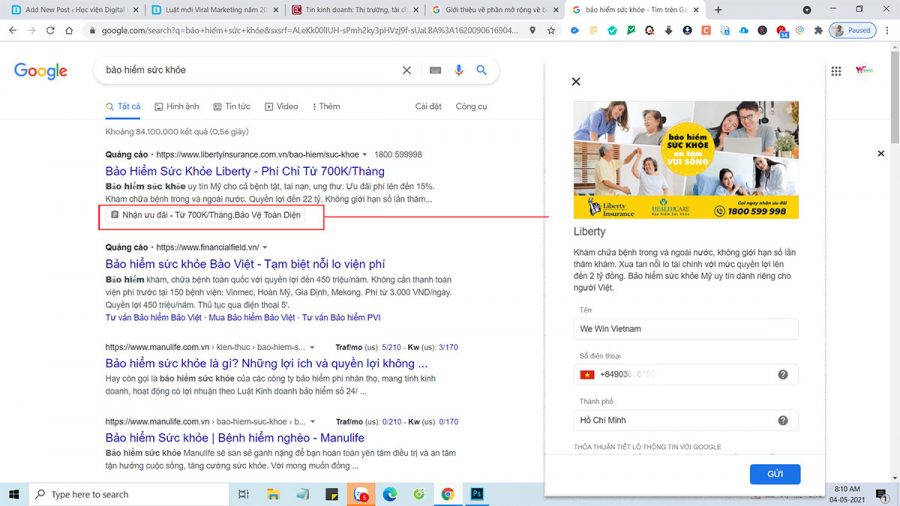
Task: Open Tư vấn Bảo hiểm PVI sitelink
Action: pos(341,317)
